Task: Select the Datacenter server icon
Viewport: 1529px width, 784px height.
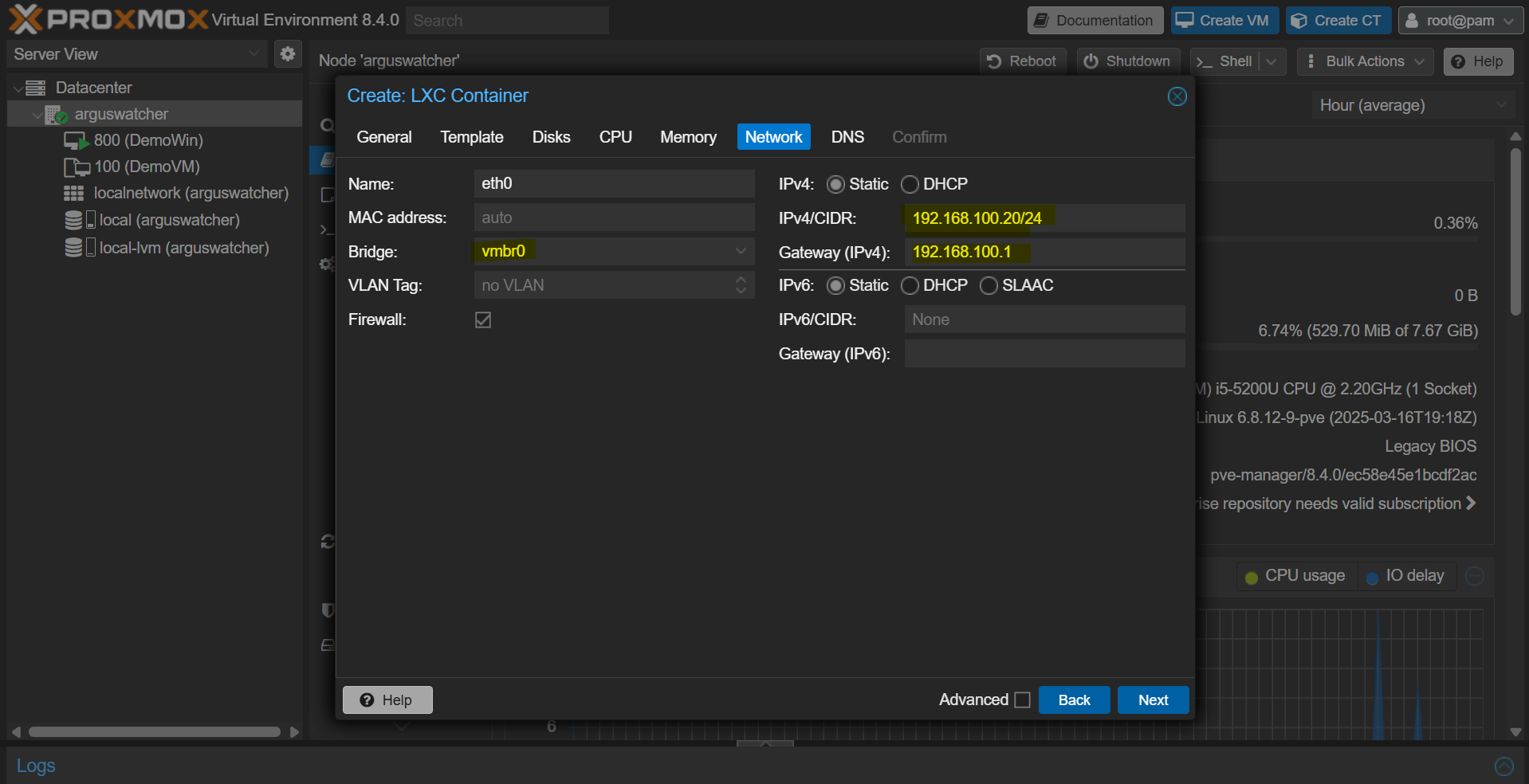Action: (36, 88)
